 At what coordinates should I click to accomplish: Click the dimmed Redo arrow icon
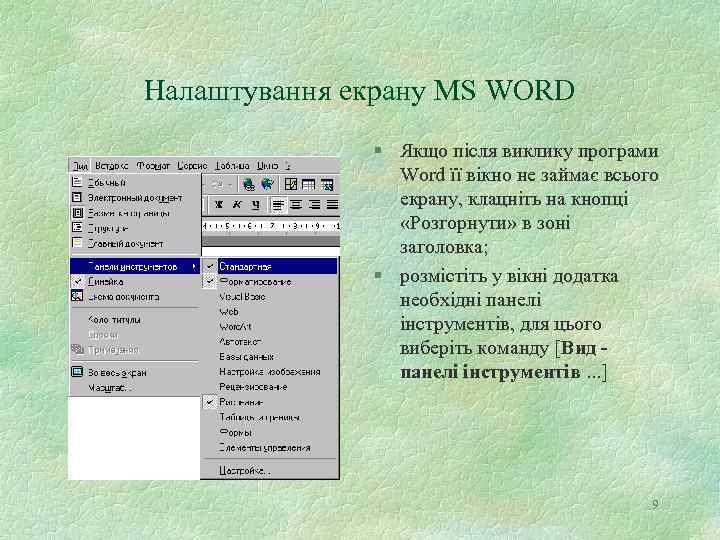217,185
